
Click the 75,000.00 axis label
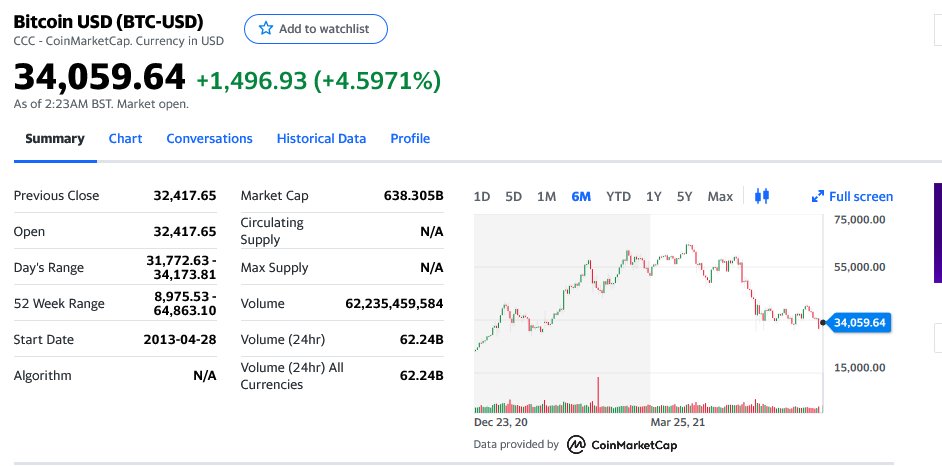point(859,219)
